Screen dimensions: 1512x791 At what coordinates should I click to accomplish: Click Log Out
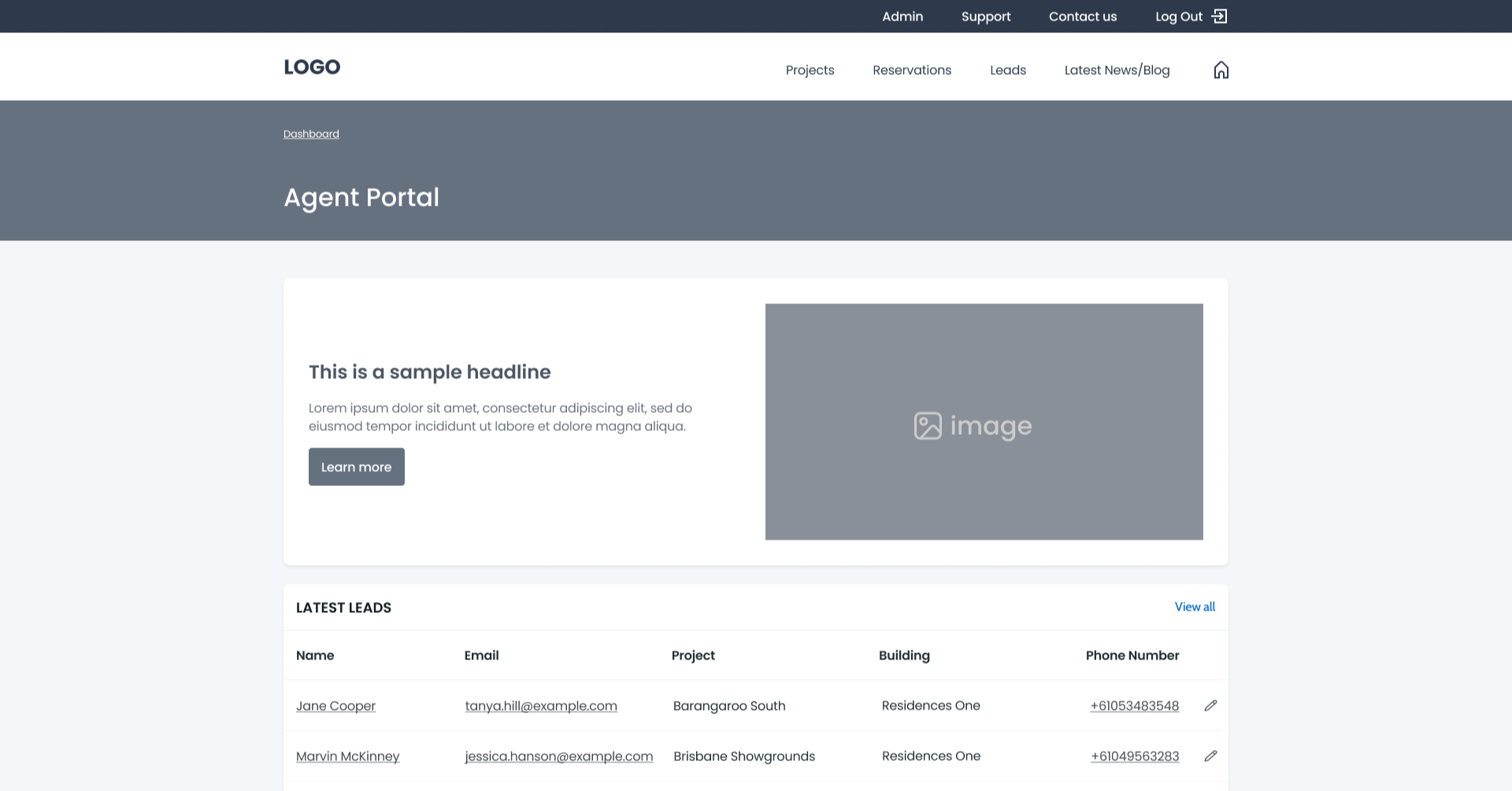tap(1178, 16)
